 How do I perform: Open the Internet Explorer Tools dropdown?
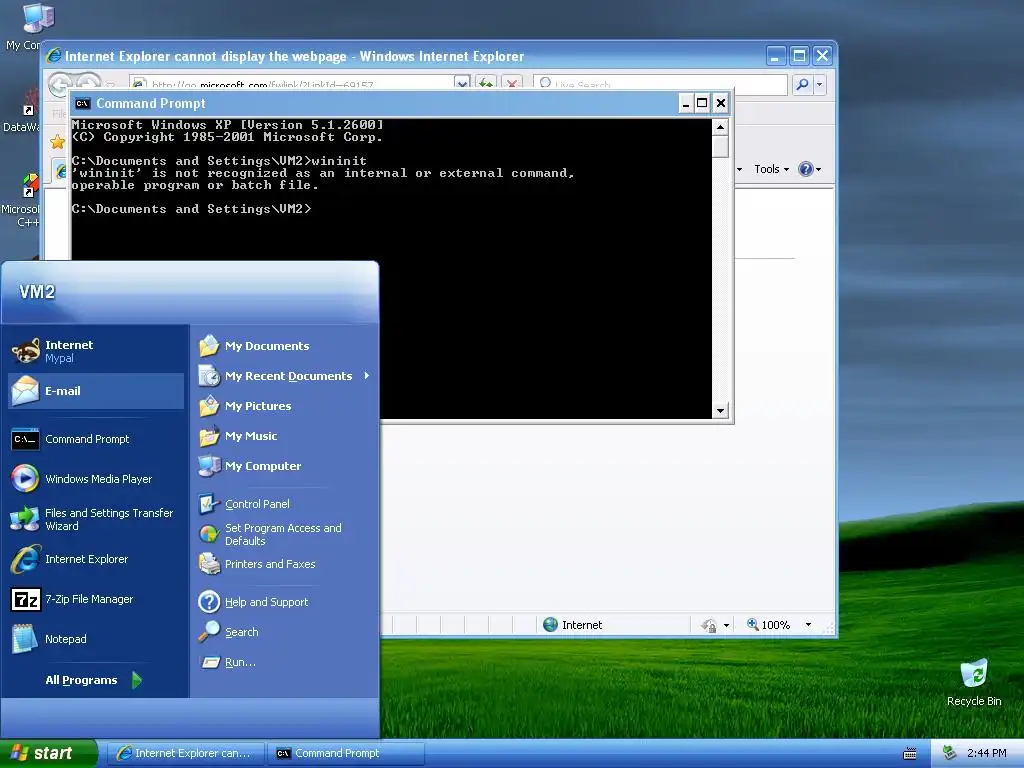point(771,169)
